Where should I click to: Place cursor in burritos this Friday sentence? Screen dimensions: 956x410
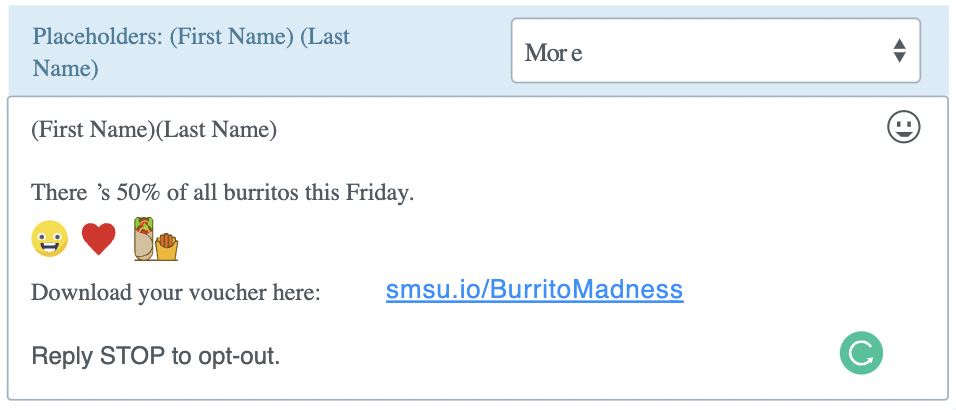(223, 193)
